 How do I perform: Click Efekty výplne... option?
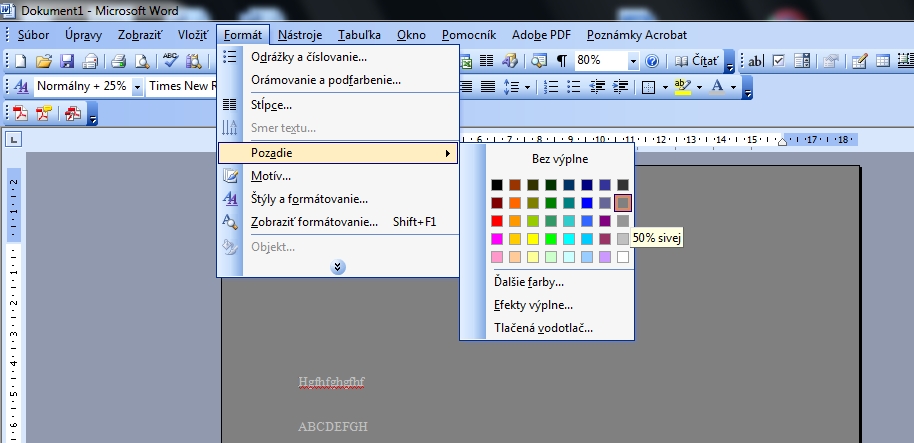tap(533, 305)
